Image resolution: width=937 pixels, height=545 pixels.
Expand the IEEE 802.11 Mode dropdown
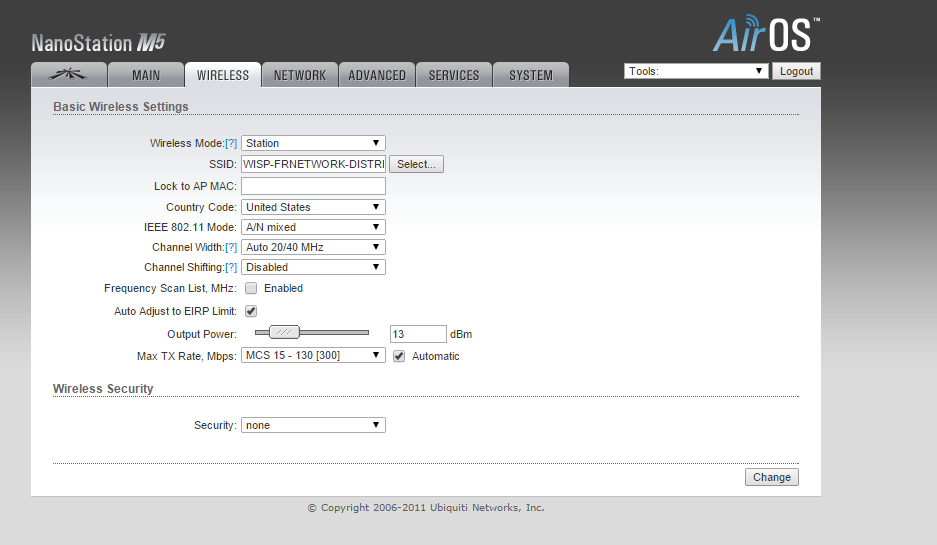313,227
